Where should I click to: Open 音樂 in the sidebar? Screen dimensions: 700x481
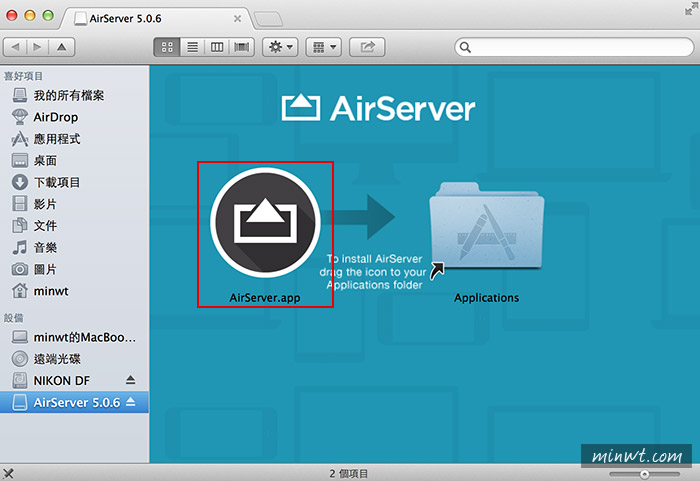75,247
